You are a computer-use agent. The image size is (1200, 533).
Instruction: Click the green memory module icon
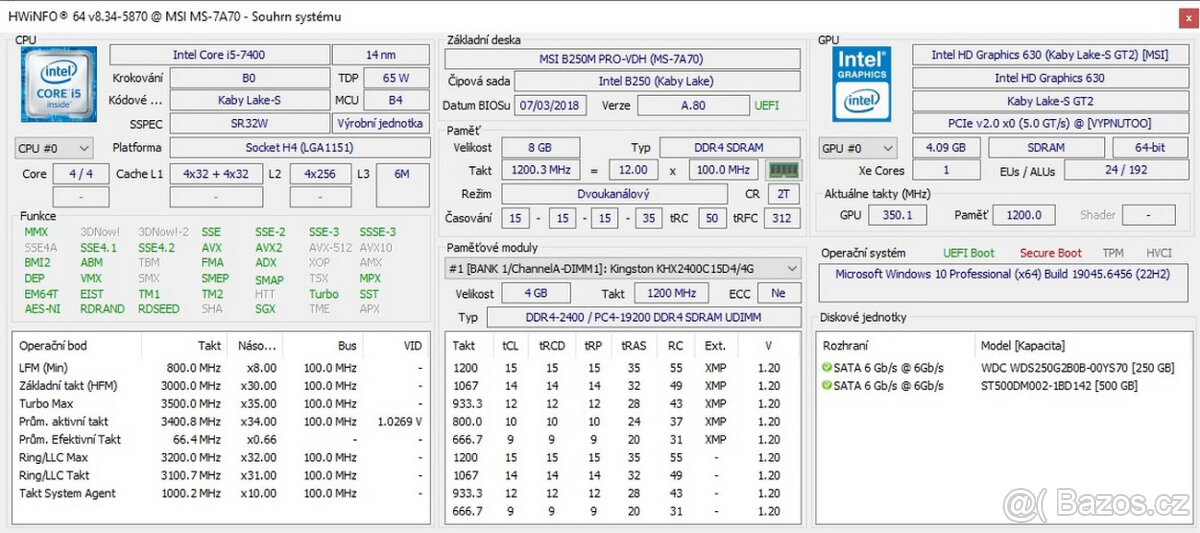tap(782, 170)
